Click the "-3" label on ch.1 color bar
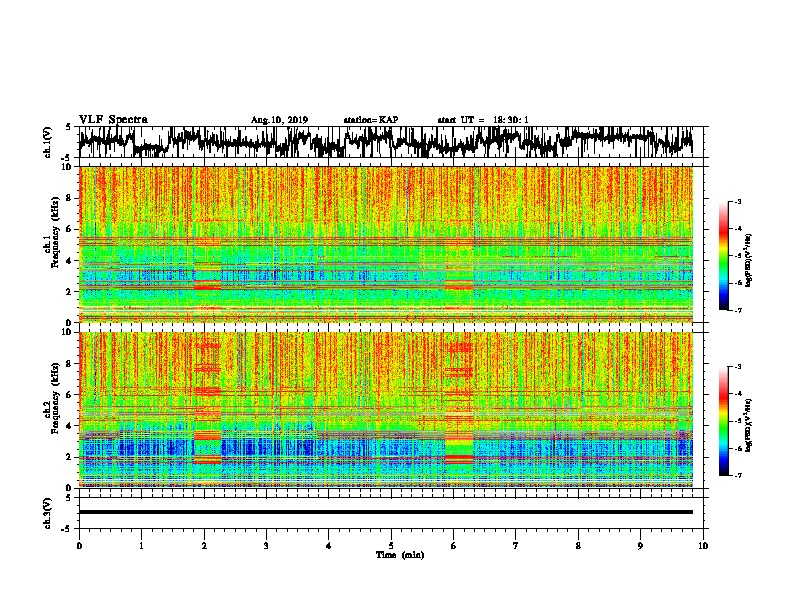Viewport: 792px width, 612px height. (737, 202)
